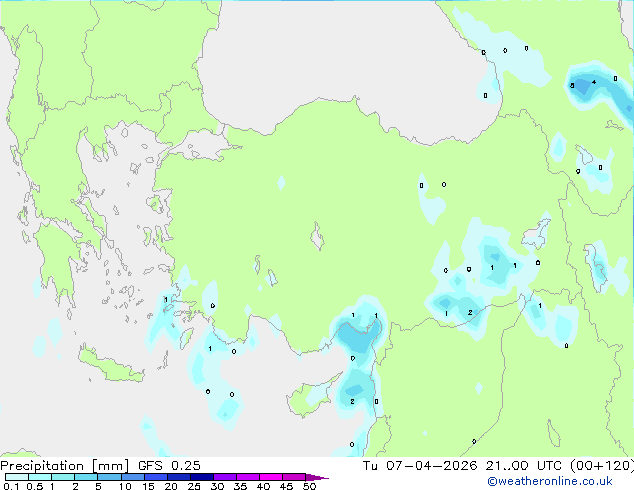Click legend swatch between 2 and 5
The height and width of the screenshot is (490, 634).
coord(86,477)
